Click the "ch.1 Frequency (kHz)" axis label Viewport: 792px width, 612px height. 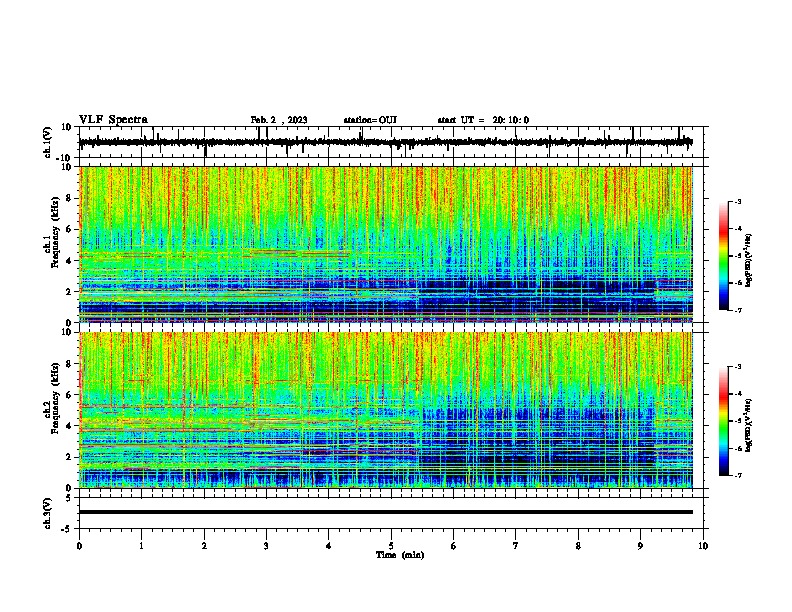click(51, 233)
